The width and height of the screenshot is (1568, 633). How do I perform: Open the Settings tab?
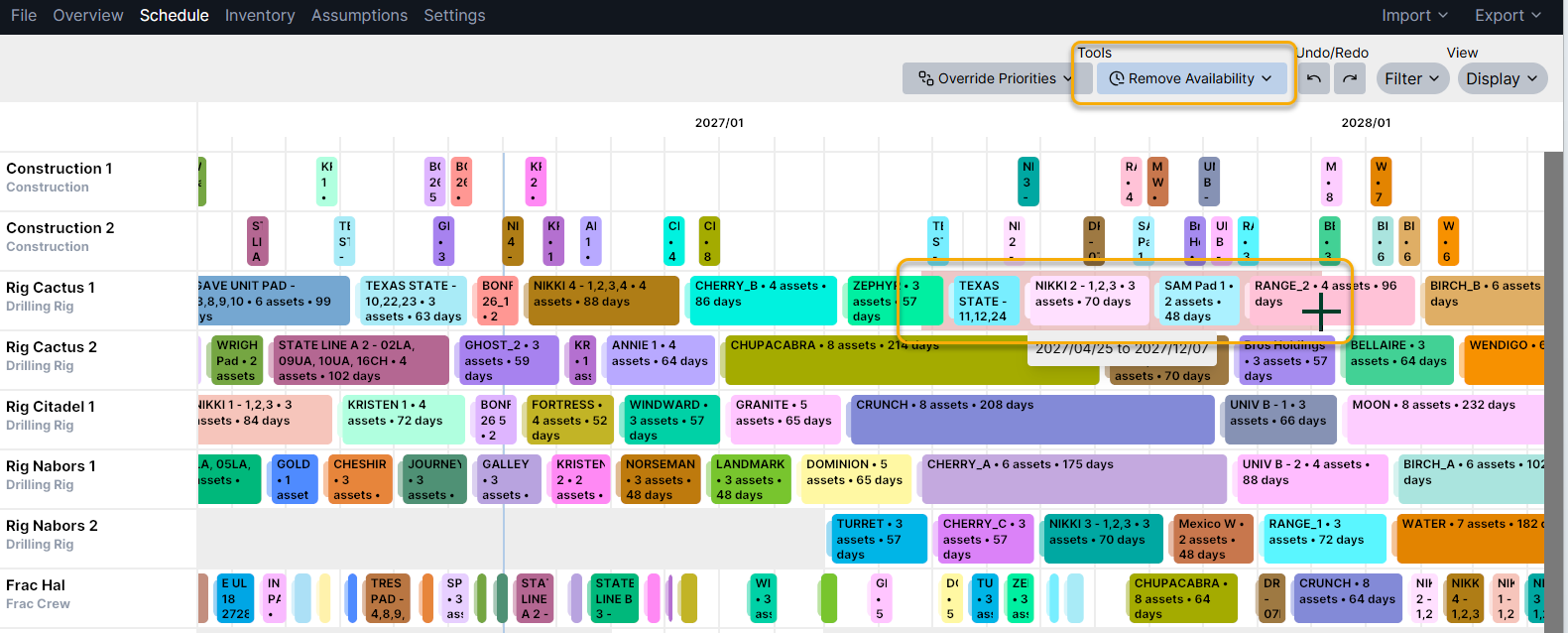(x=454, y=15)
